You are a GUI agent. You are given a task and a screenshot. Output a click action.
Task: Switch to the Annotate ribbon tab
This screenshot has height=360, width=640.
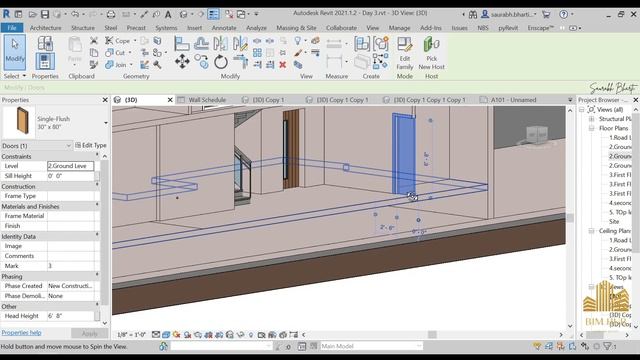[x=224, y=28]
